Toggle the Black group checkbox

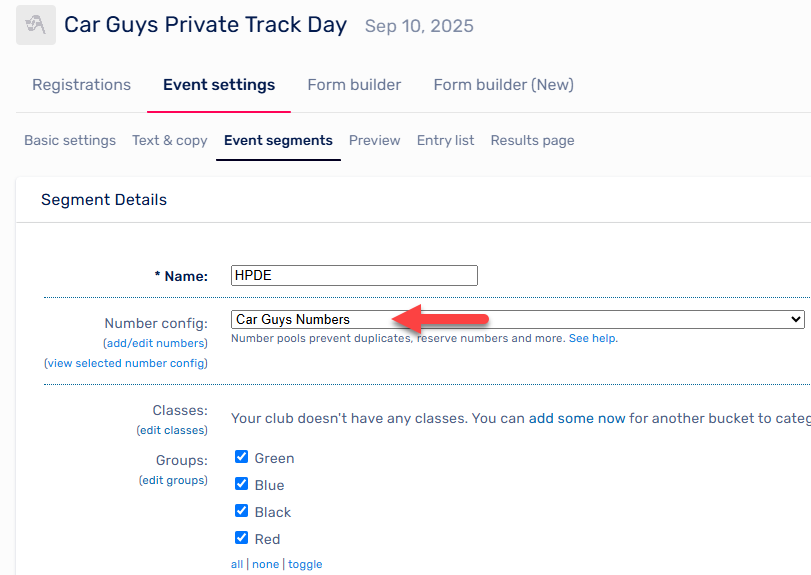[242, 510]
